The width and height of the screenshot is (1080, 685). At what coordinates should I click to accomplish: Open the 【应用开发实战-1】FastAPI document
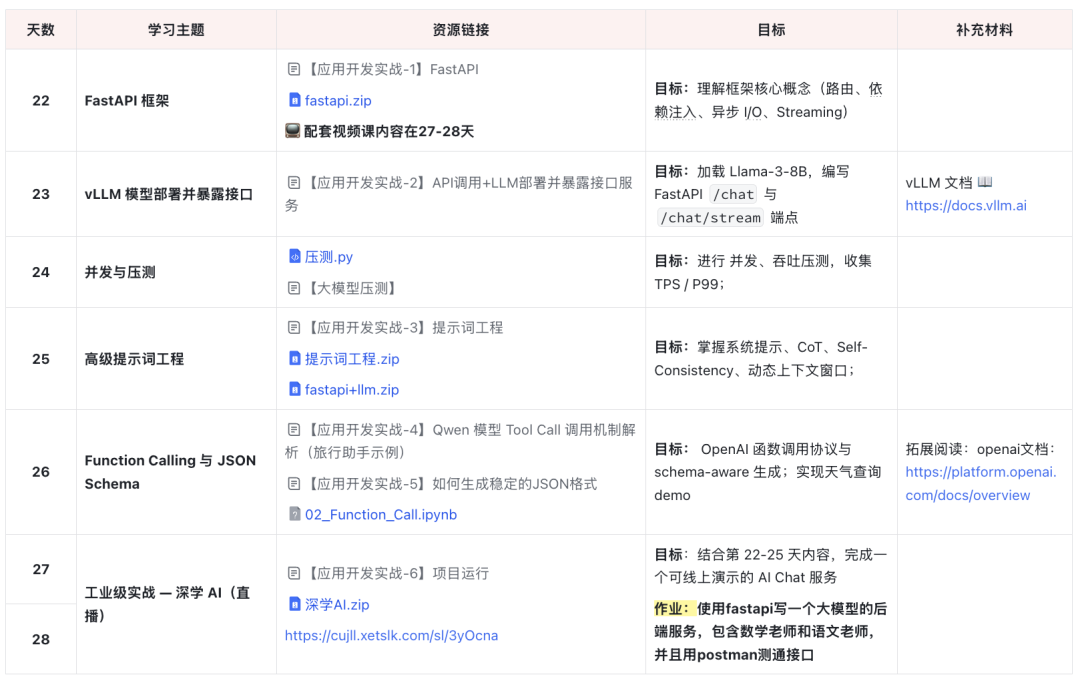pyautogui.click(x=391, y=69)
